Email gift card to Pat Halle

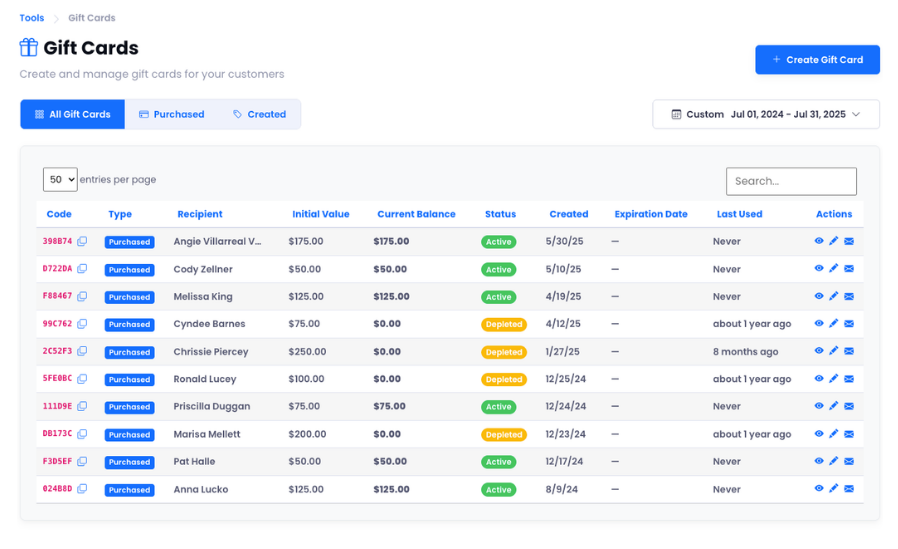(849, 461)
